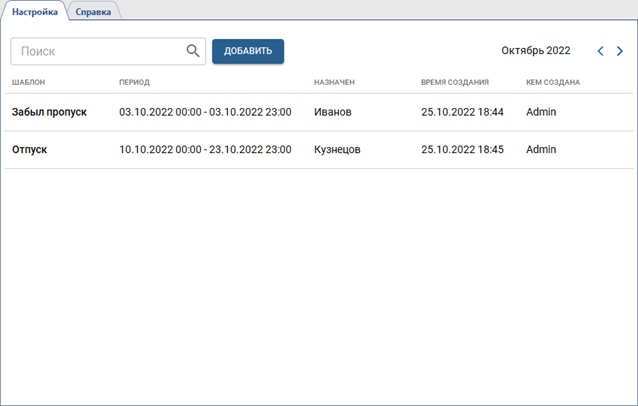Sort by КЕМ СОЗДАНА column header
Viewport: 638px width, 406px height.
pyautogui.click(x=553, y=82)
